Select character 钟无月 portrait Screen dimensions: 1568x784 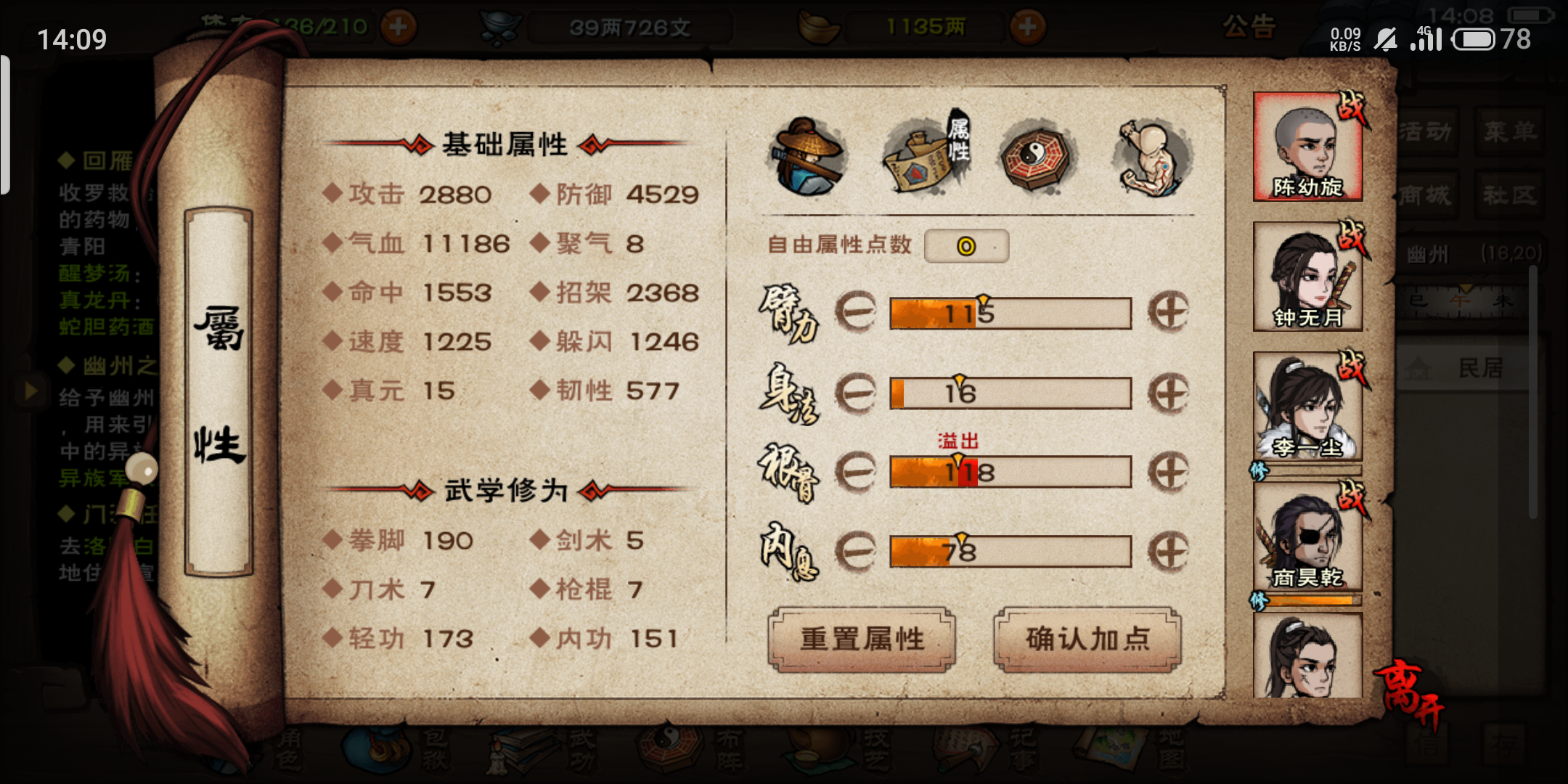1307,277
